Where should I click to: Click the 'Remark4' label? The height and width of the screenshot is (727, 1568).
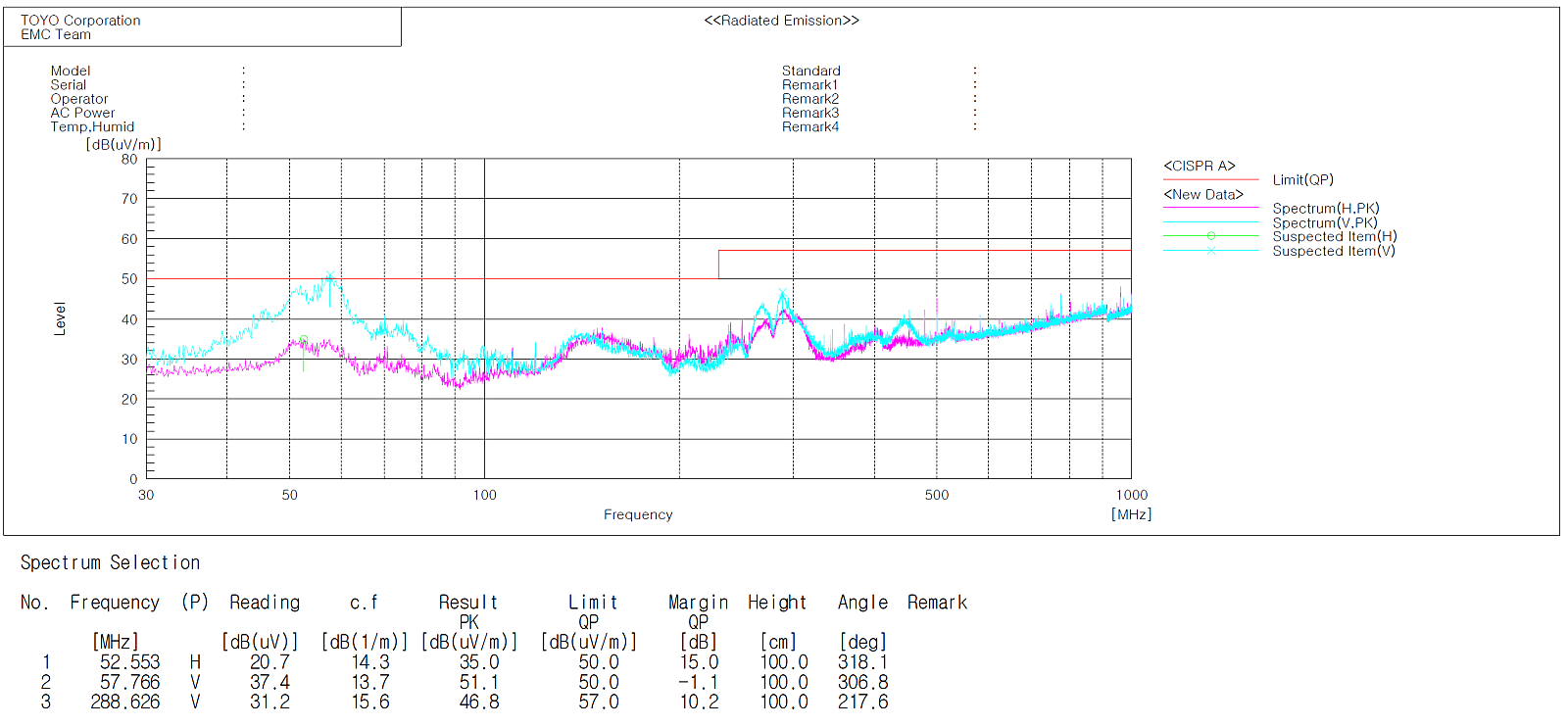tap(810, 126)
